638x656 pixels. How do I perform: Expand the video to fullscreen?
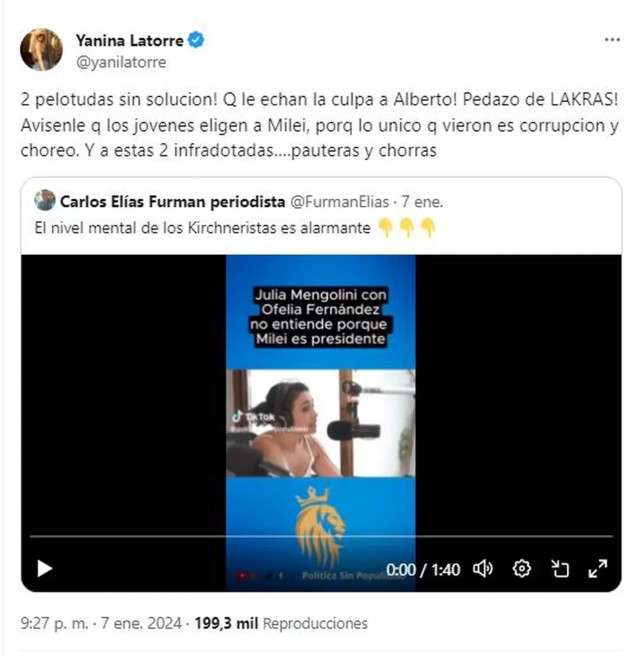[597, 569]
